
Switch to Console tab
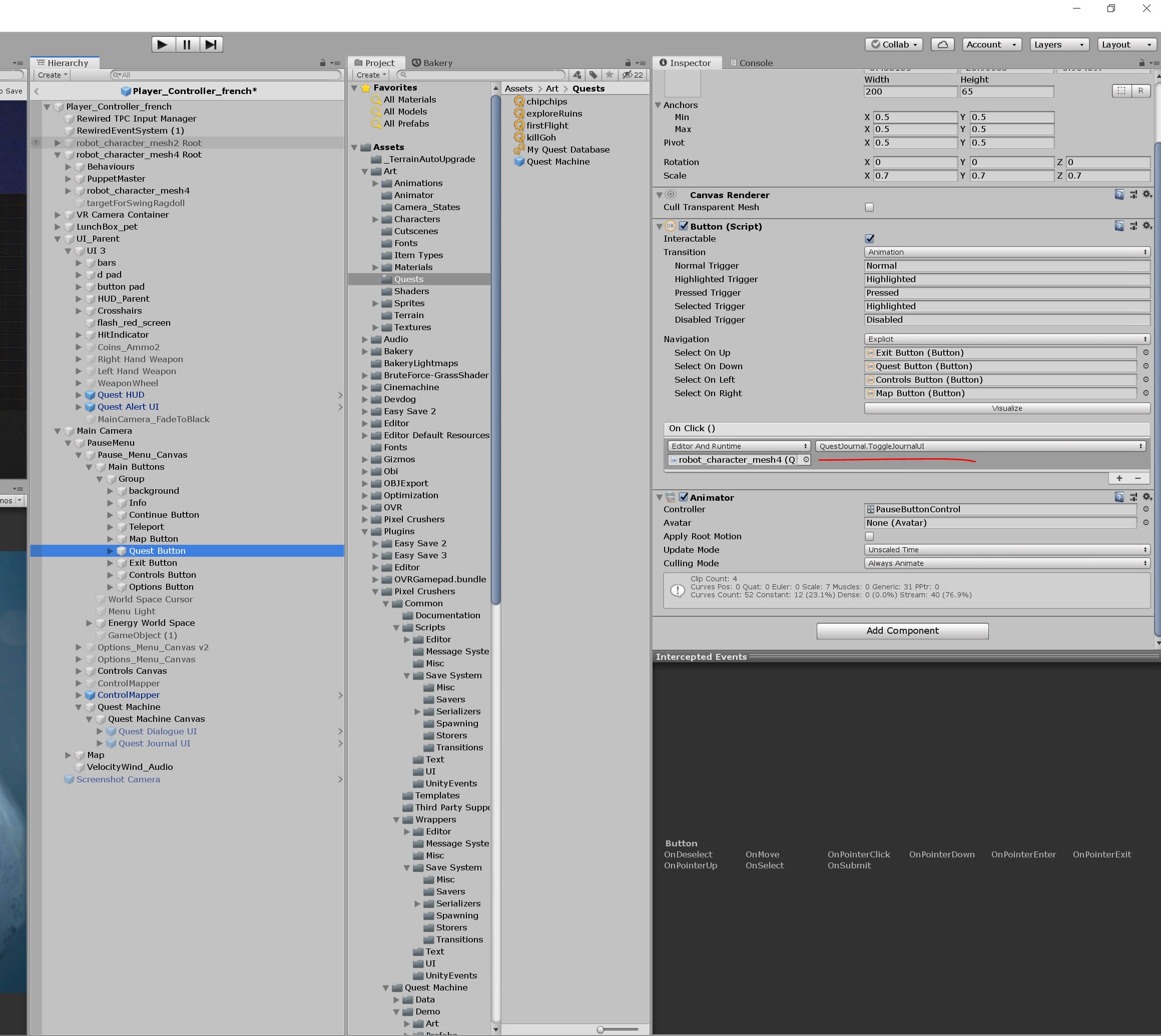coord(751,63)
